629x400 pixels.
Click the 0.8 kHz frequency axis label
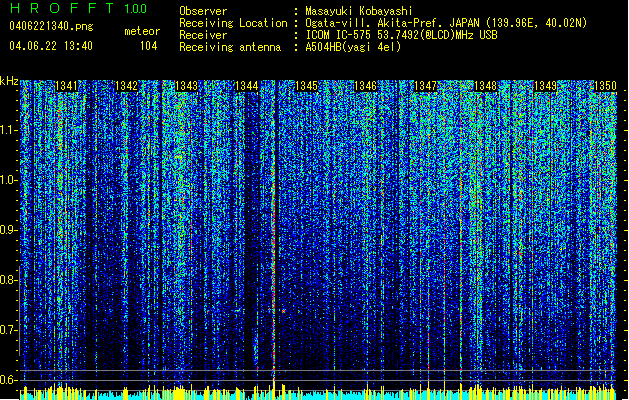[x=8, y=280]
